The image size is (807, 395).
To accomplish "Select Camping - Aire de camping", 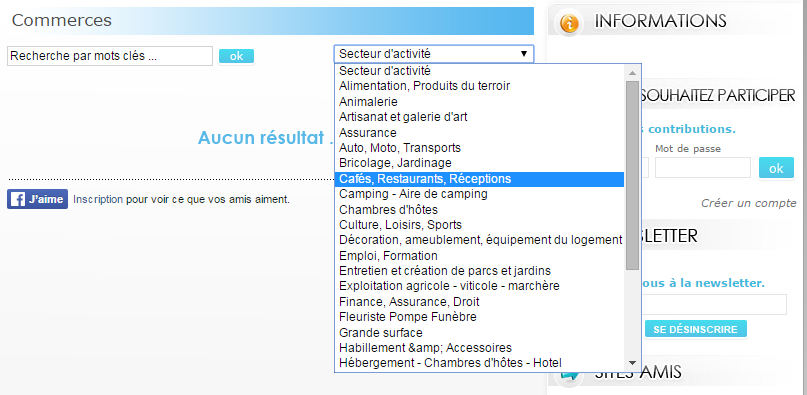I will (479, 194).
